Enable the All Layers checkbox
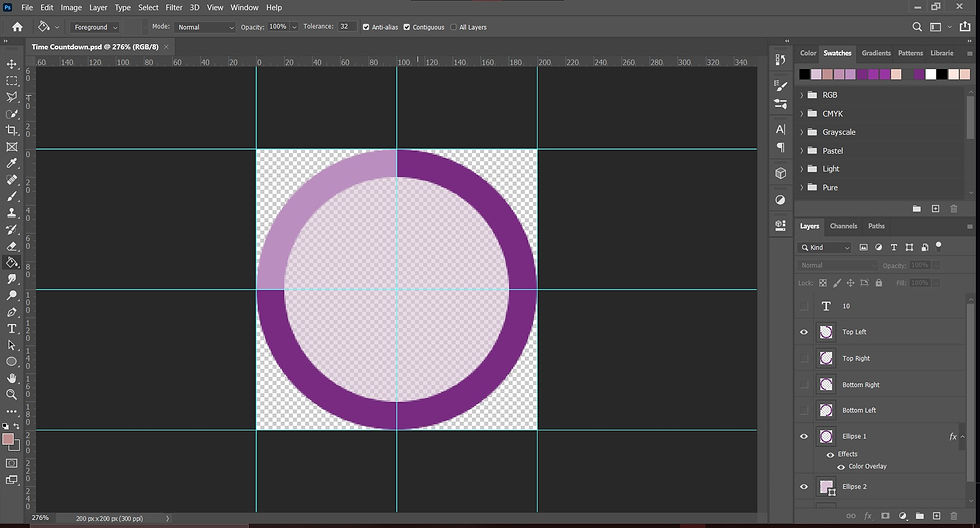 click(454, 27)
